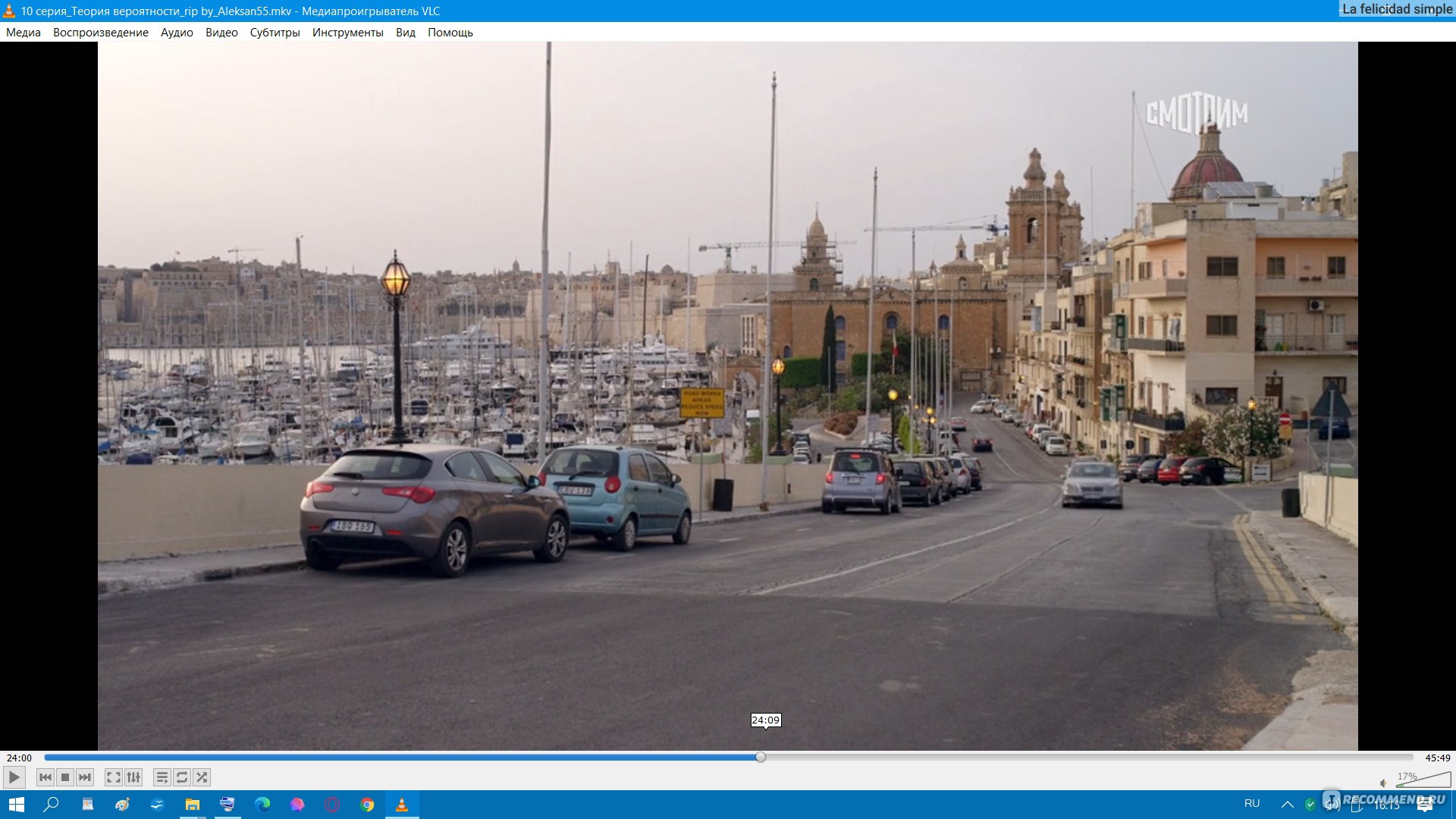
Task: Open the Видео menu
Action: coord(221,33)
